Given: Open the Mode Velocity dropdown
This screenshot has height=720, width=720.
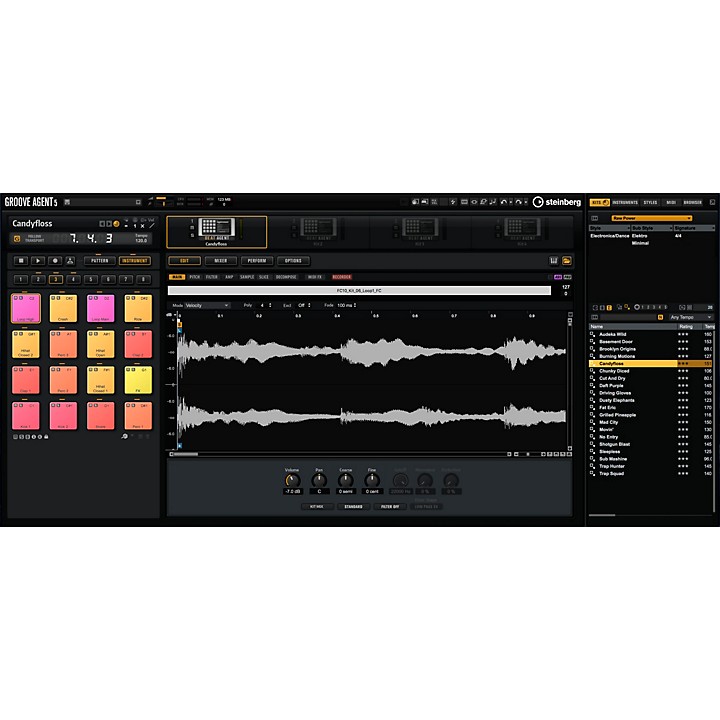Looking at the screenshot, I should pyautogui.click(x=207, y=305).
